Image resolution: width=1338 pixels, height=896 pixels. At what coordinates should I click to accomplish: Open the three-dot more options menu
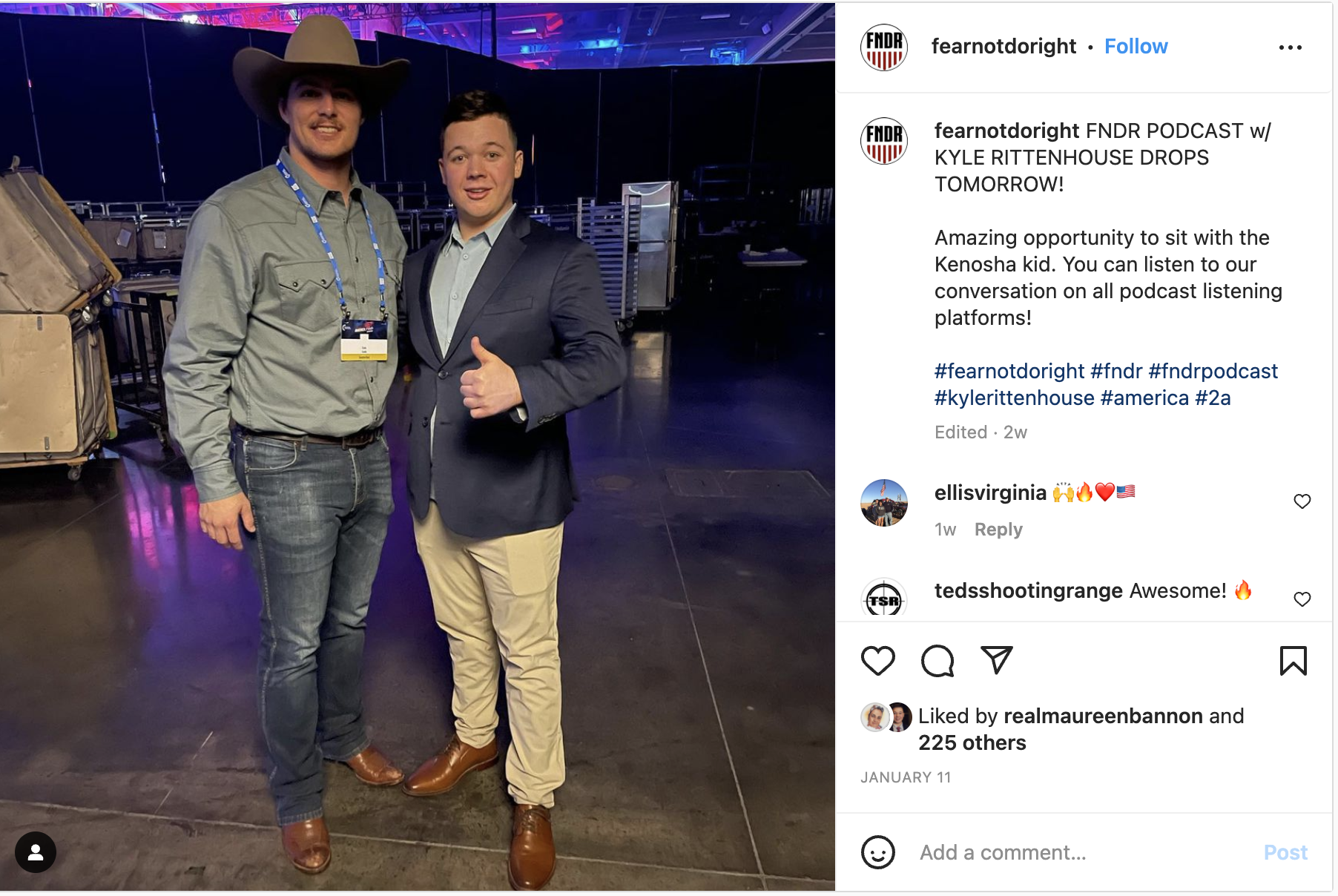coord(1290,47)
